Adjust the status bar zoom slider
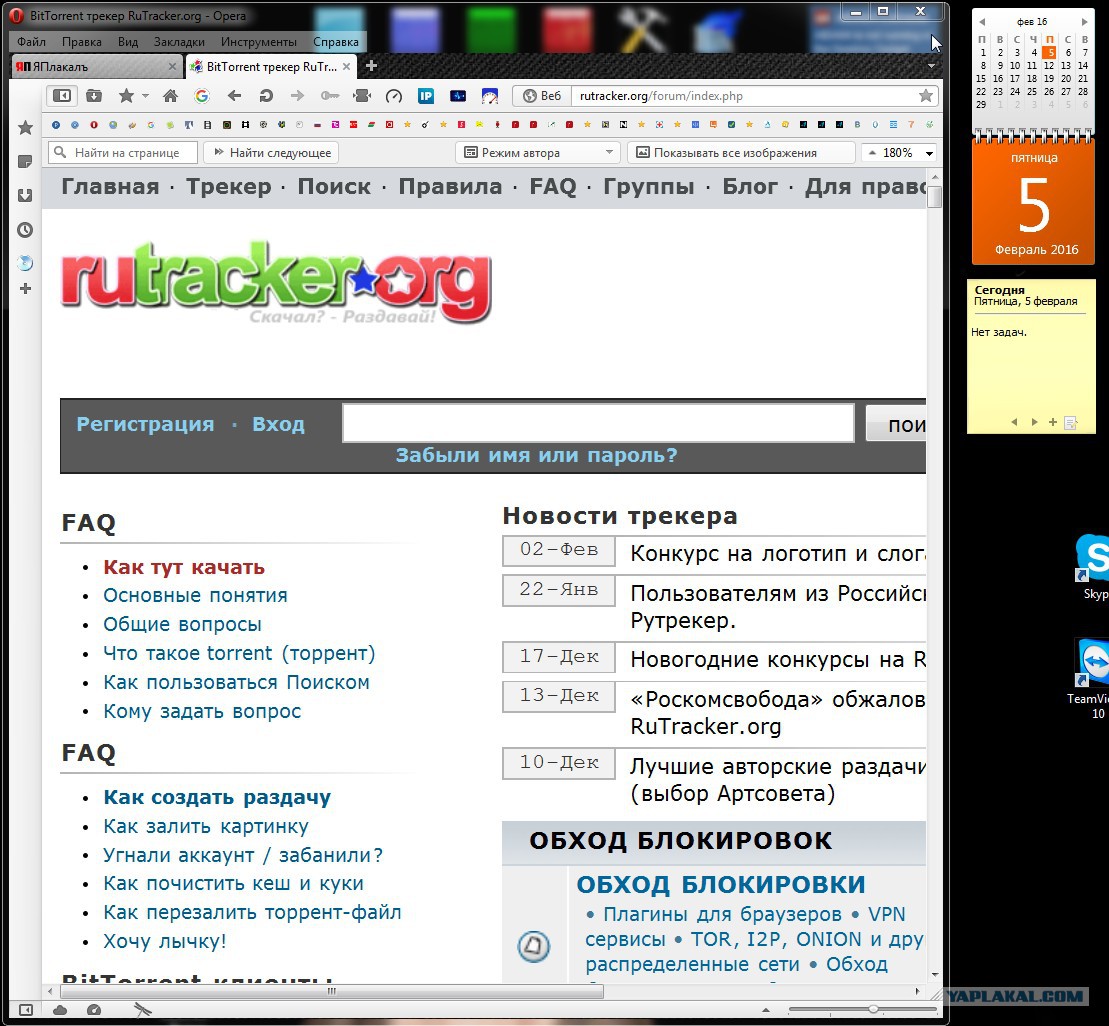The image size is (1109, 1026). click(x=874, y=1009)
